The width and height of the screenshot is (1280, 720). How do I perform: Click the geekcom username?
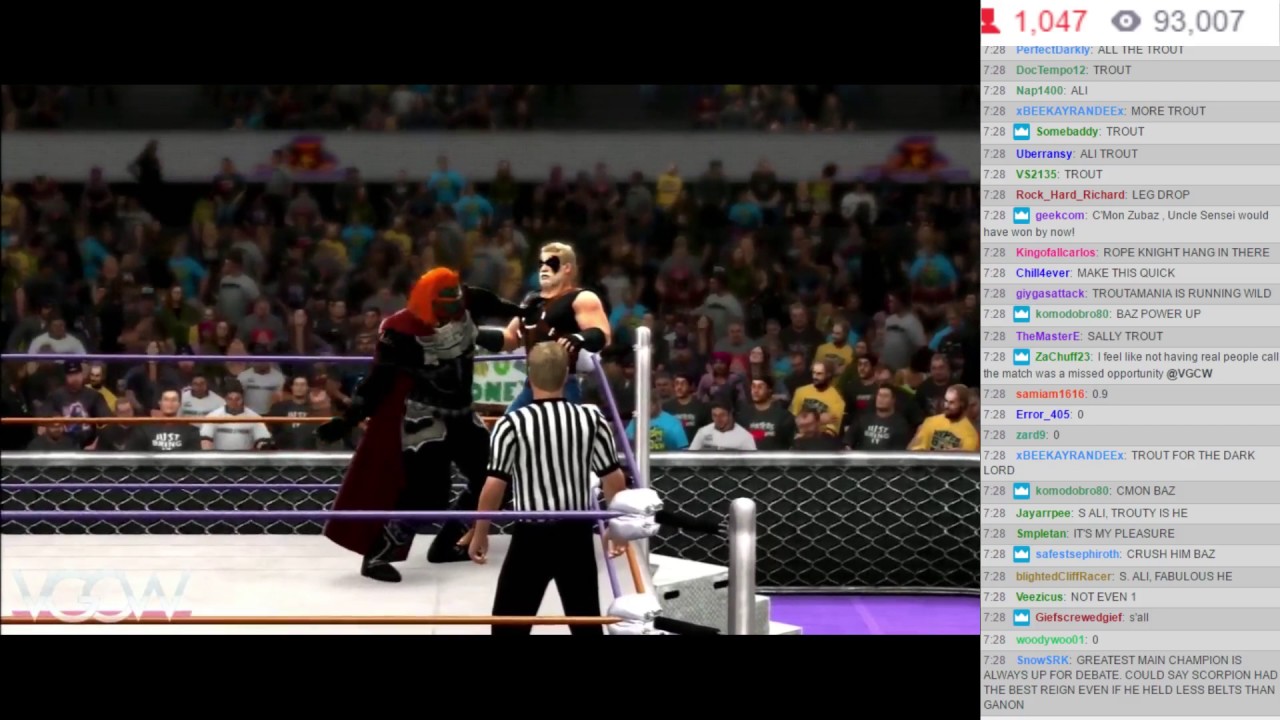(x=1060, y=215)
